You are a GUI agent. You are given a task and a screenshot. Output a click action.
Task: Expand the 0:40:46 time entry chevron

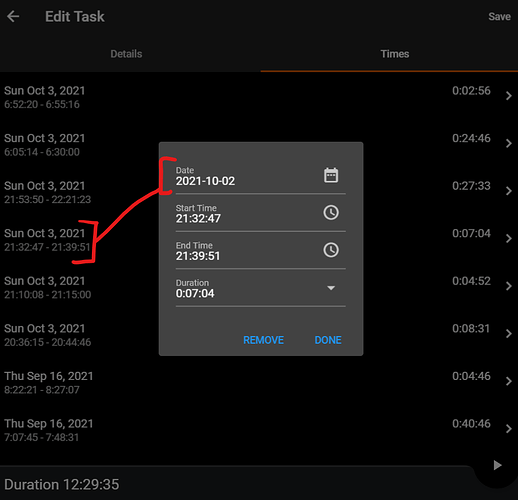pyautogui.click(x=509, y=429)
